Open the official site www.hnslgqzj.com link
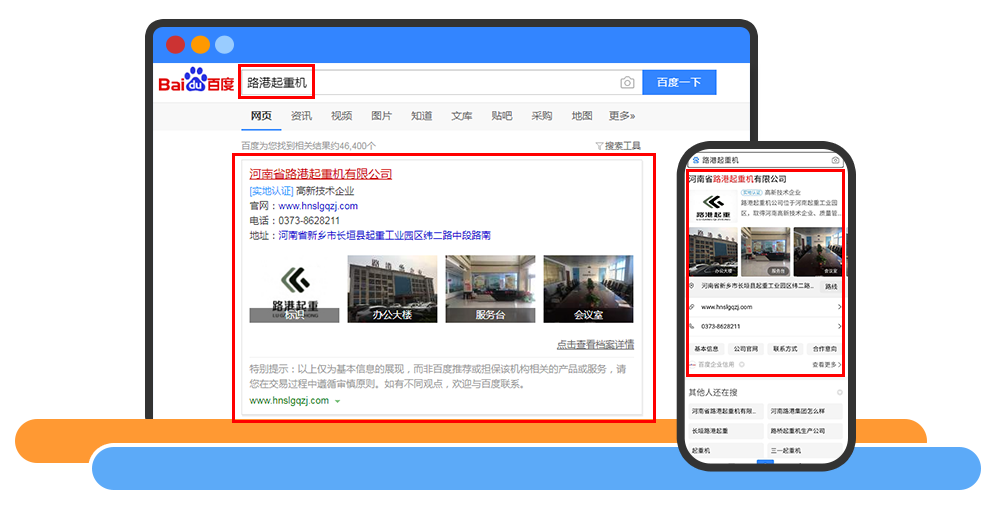The width and height of the screenshot is (993, 506). click(318, 206)
